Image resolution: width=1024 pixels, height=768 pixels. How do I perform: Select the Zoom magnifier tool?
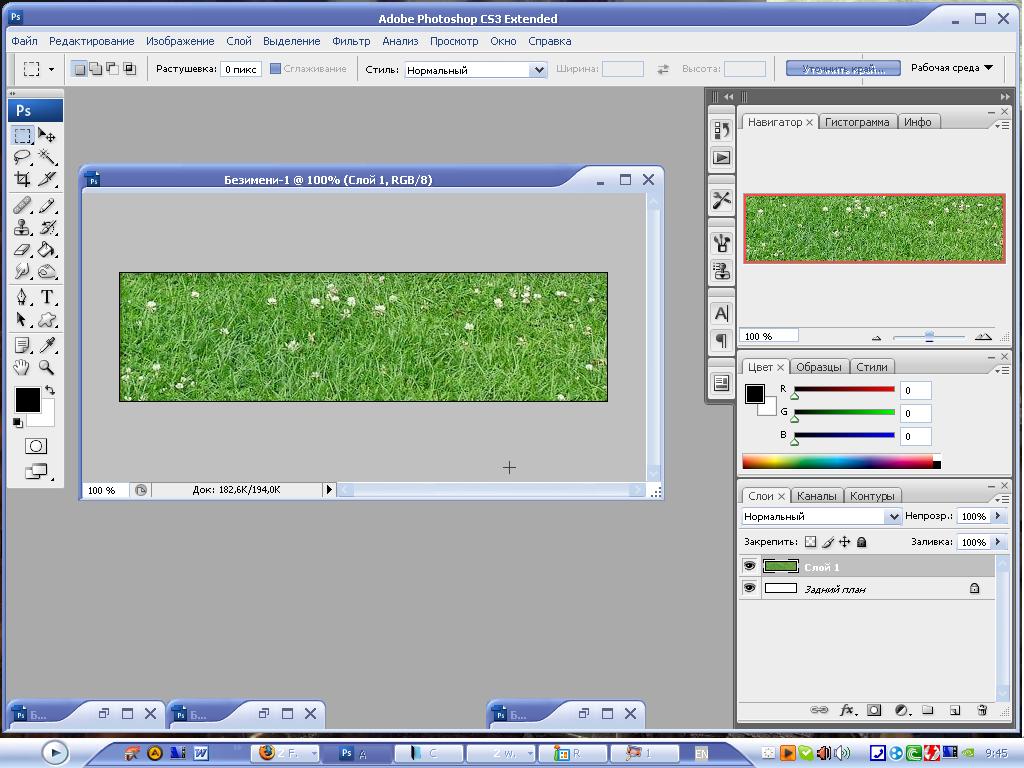(47, 368)
